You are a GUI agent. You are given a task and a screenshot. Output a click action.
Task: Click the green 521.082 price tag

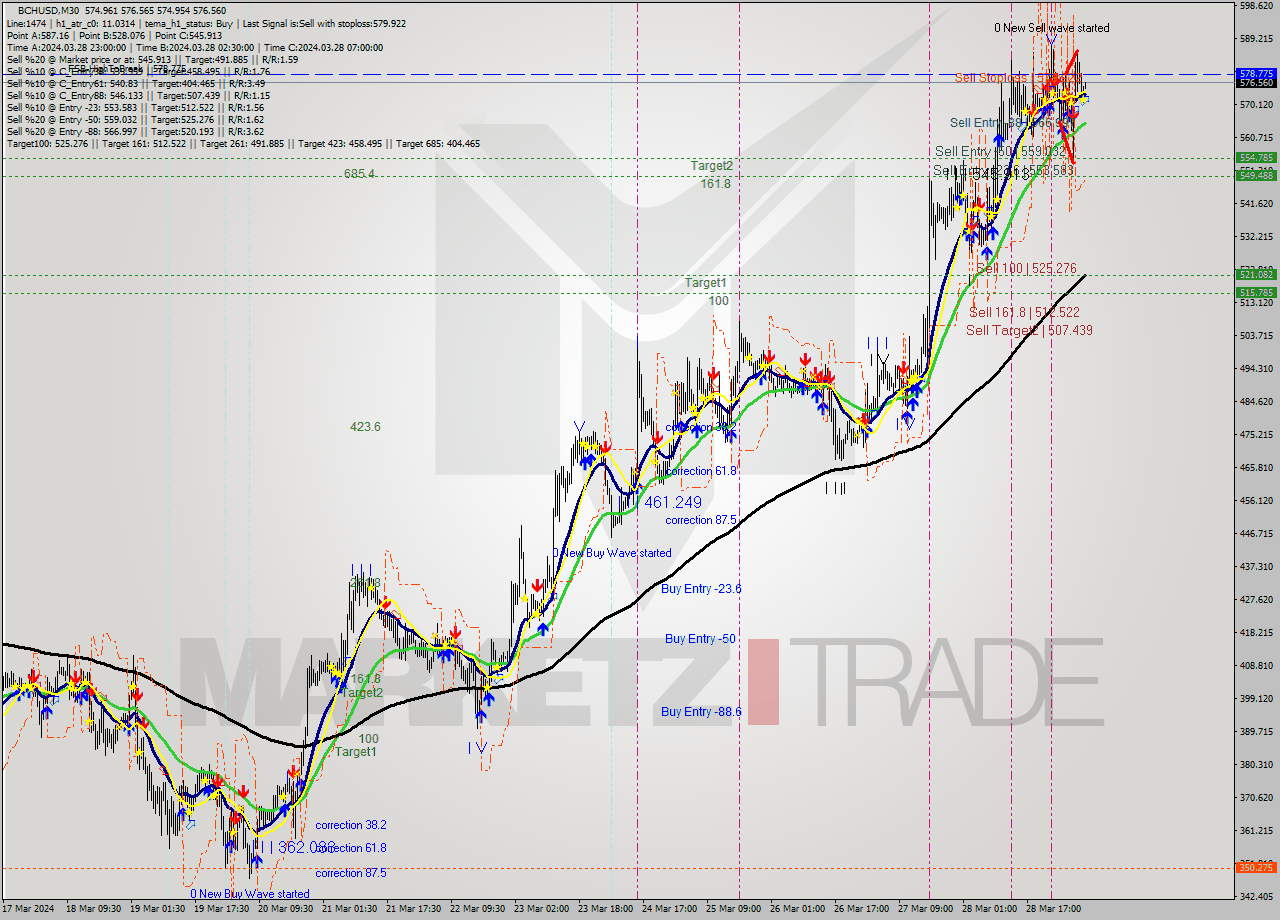coord(1257,274)
